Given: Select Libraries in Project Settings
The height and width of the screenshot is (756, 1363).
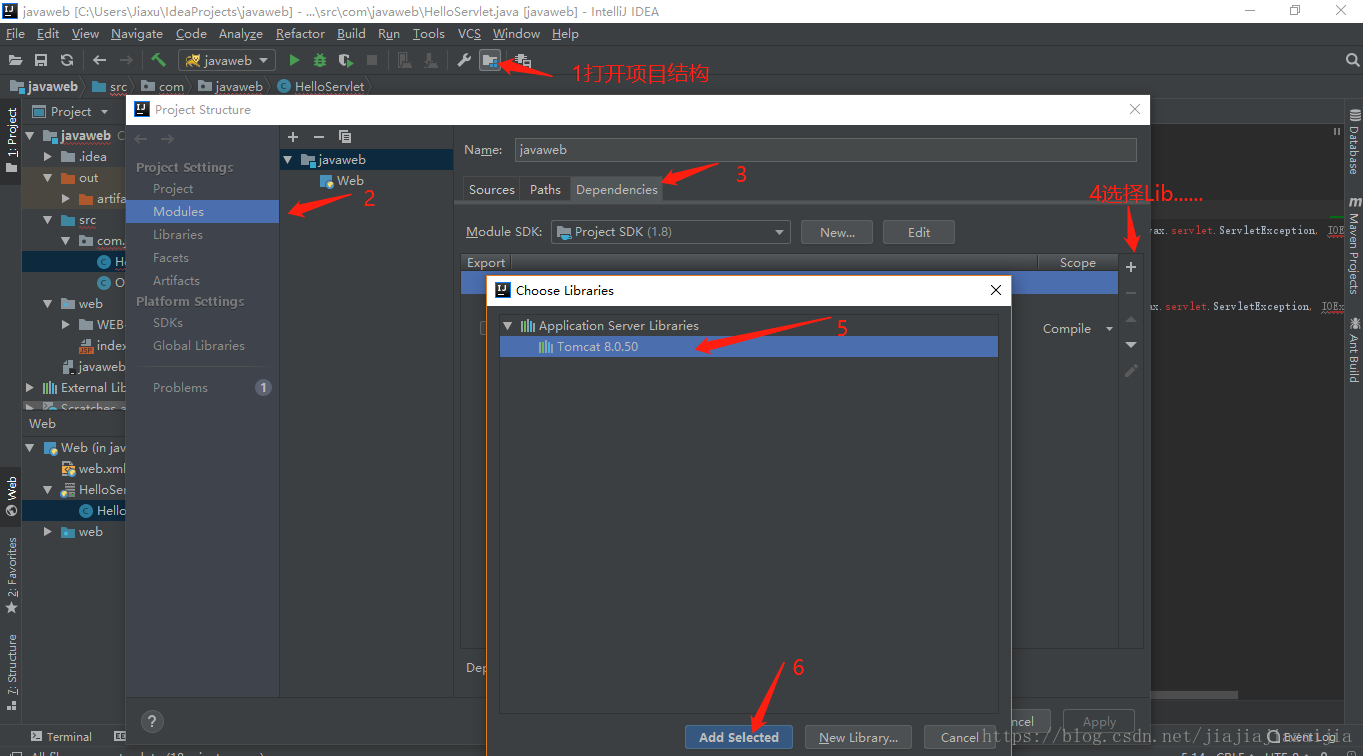Looking at the screenshot, I should click(x=178, y=235).
